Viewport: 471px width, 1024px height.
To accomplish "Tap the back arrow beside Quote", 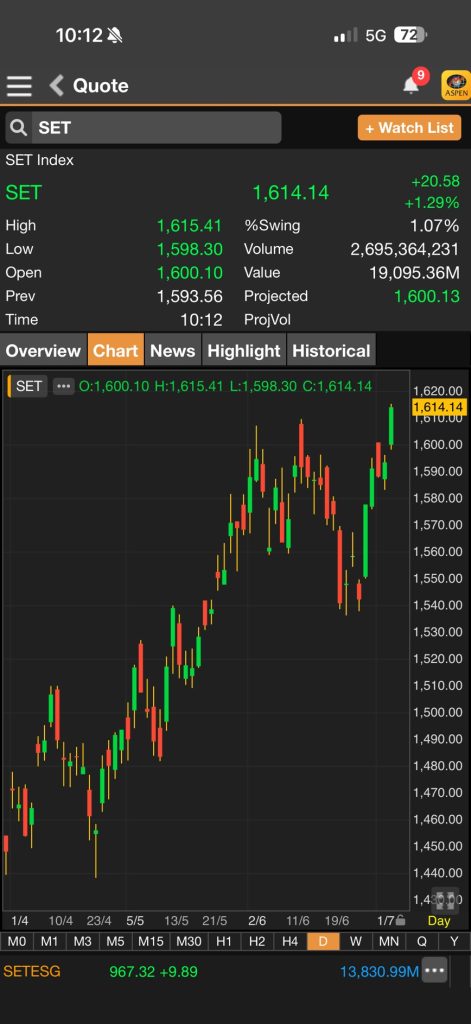I will click(57, 86).
